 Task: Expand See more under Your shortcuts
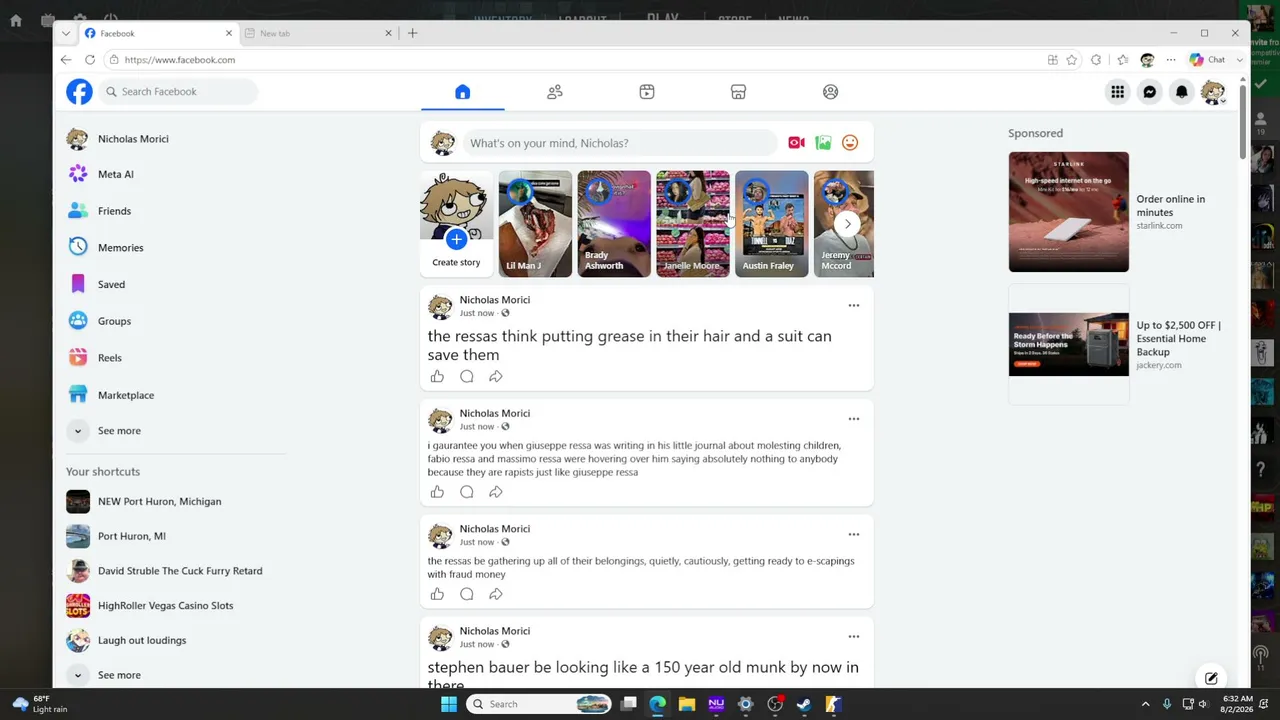pyautogui.click(x=119, y=675)
